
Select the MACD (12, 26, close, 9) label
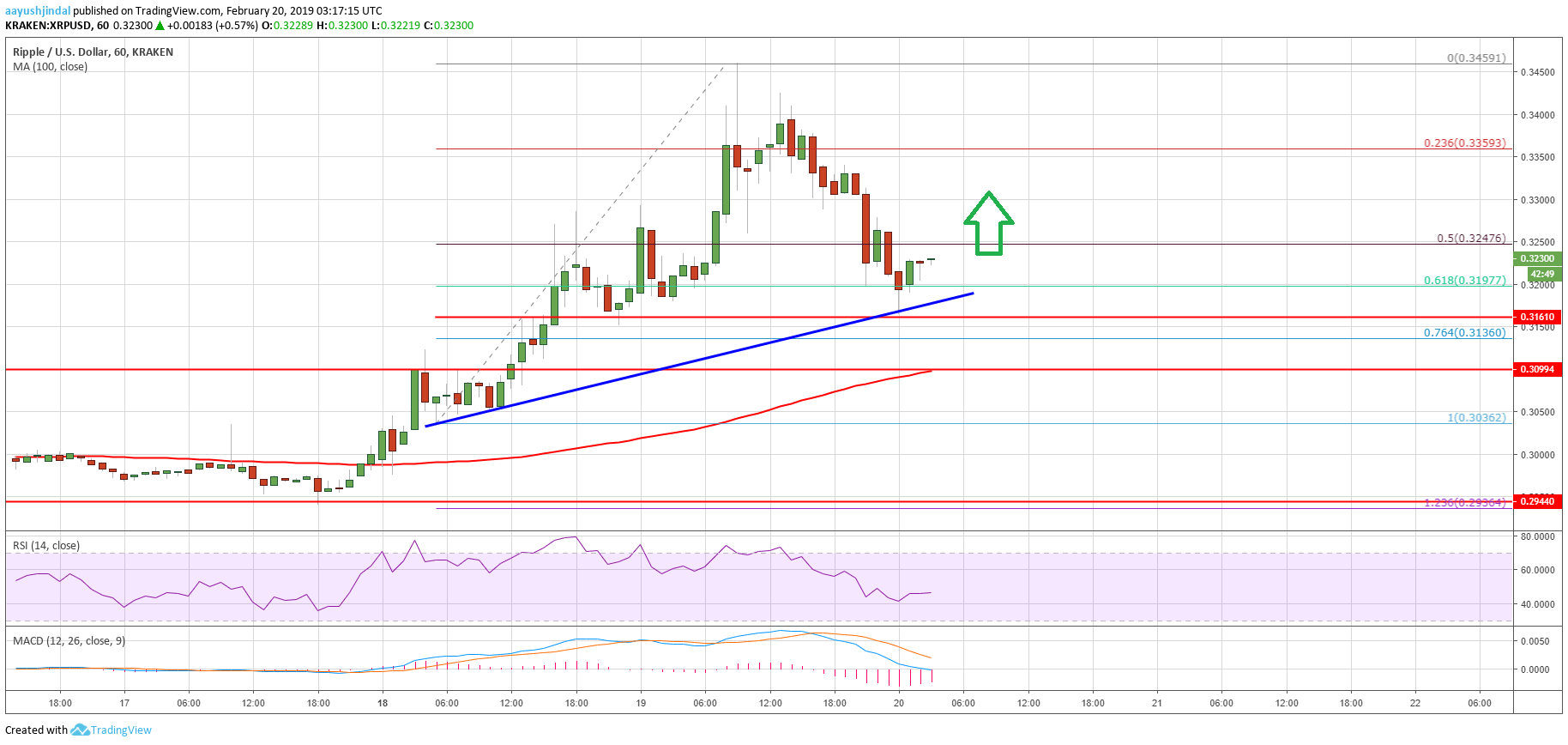[x=69, y=641]
